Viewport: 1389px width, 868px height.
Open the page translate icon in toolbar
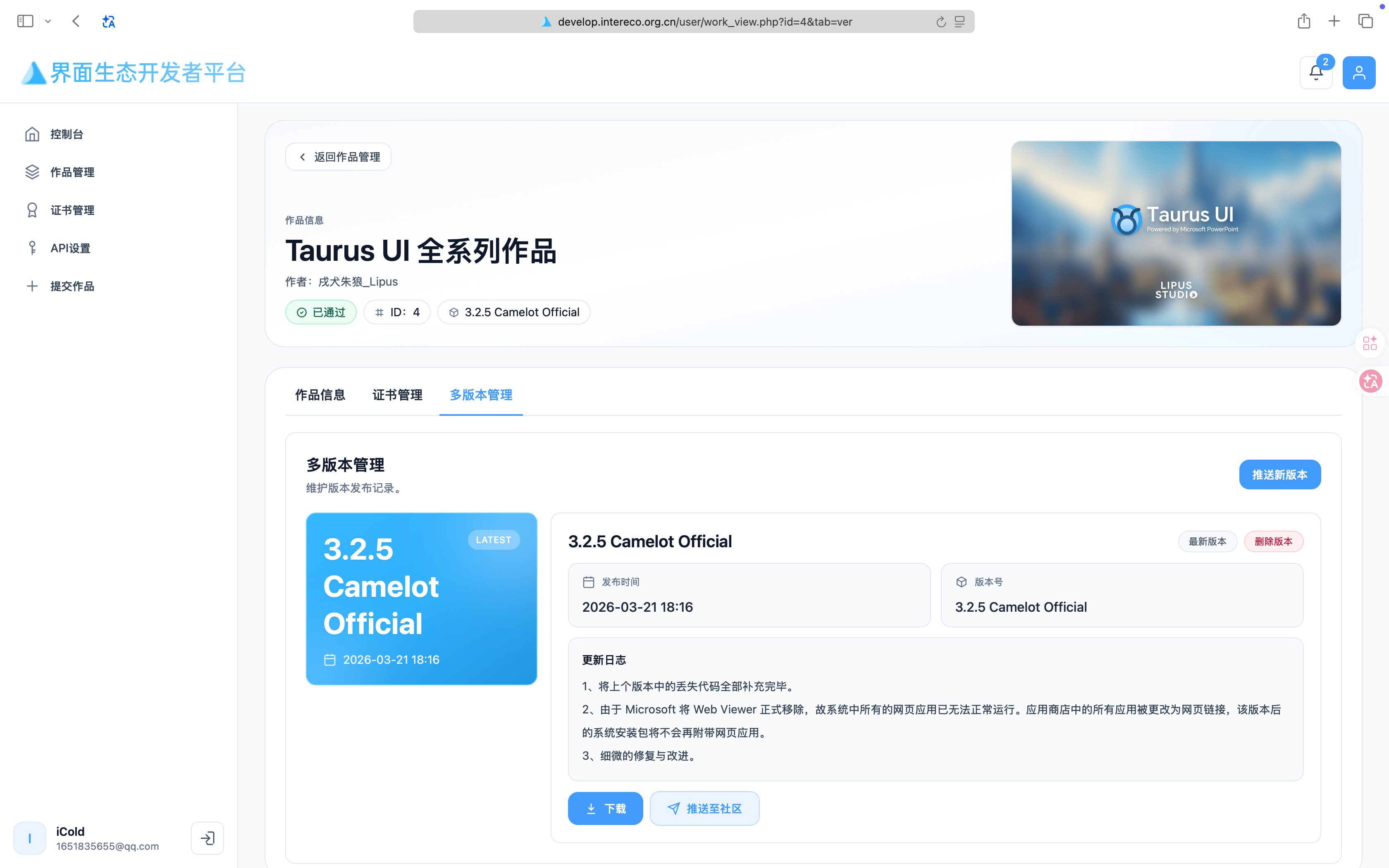(108, 22)
